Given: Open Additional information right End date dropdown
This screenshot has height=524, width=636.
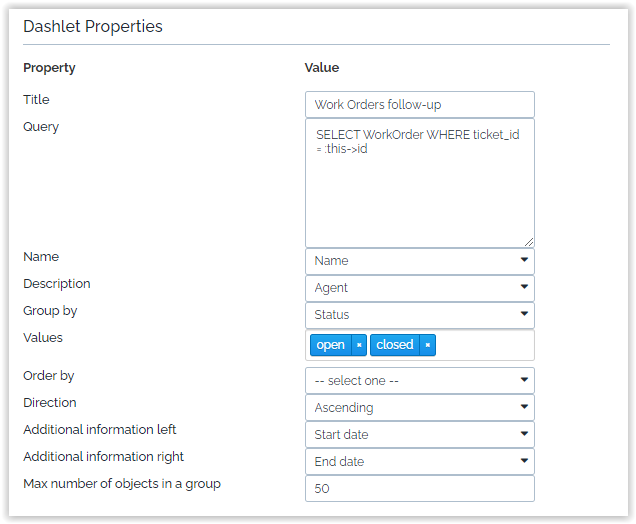Looking at the screenshot, I should 419,462.
